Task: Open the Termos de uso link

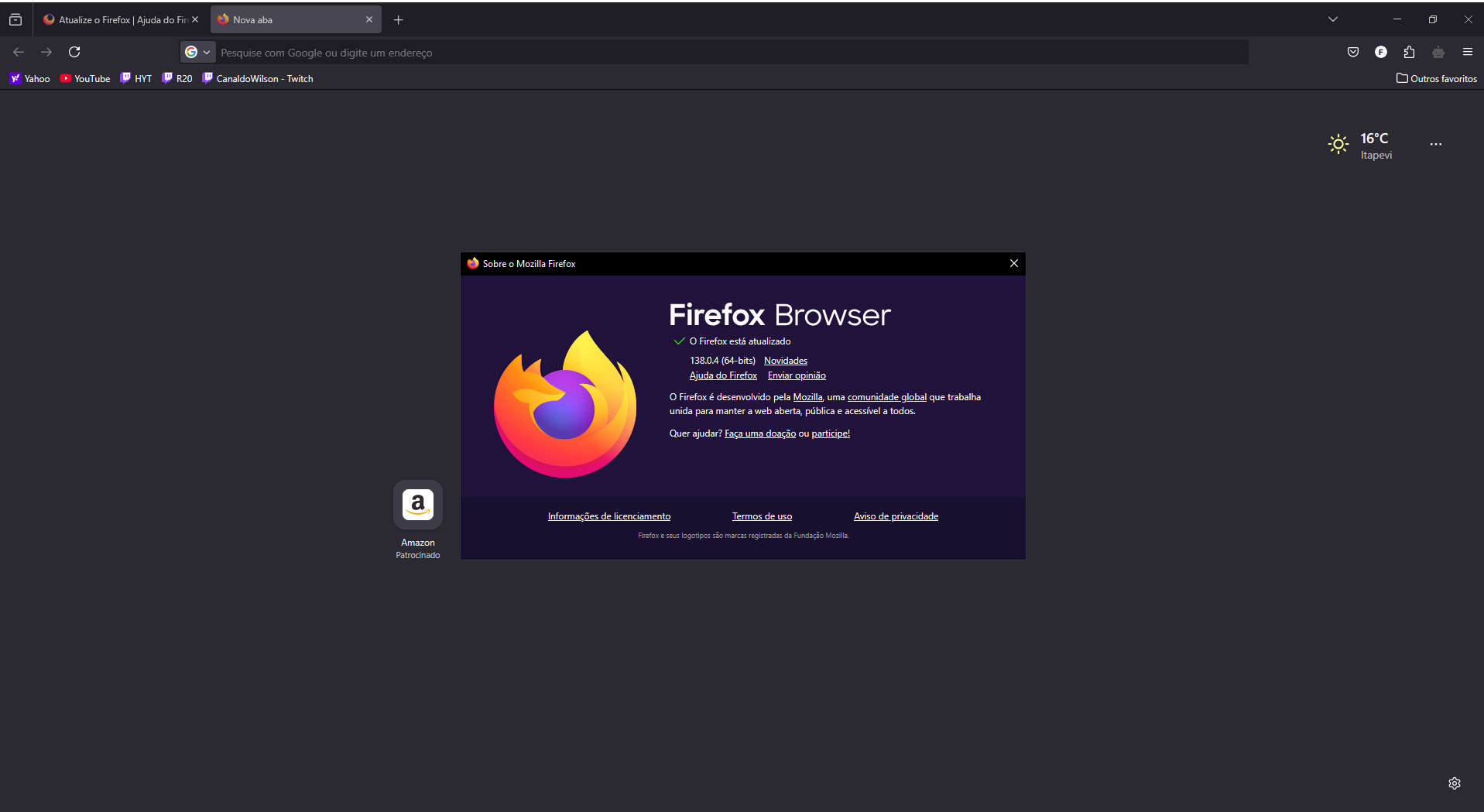Action: click(762, 516)
